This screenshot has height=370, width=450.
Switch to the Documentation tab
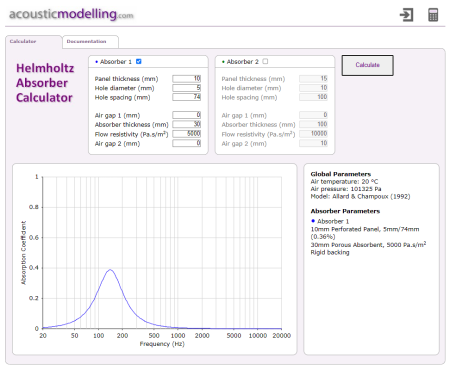(x=90, y=42)
